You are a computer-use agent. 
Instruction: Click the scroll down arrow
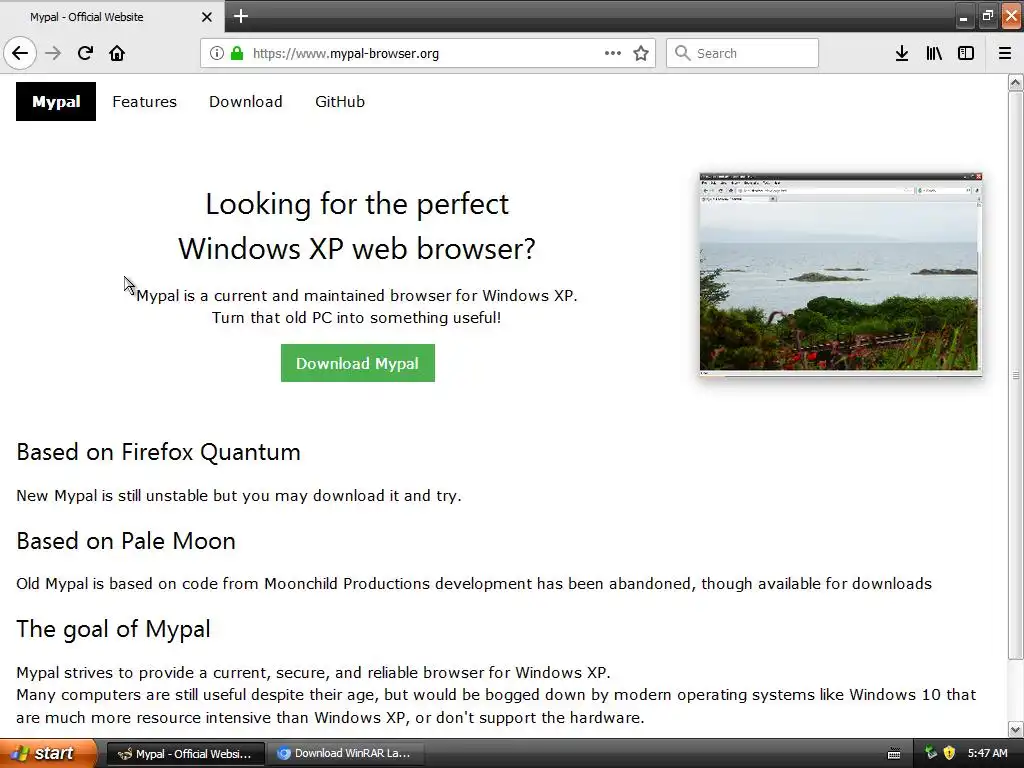click(x=1016, y=729)
